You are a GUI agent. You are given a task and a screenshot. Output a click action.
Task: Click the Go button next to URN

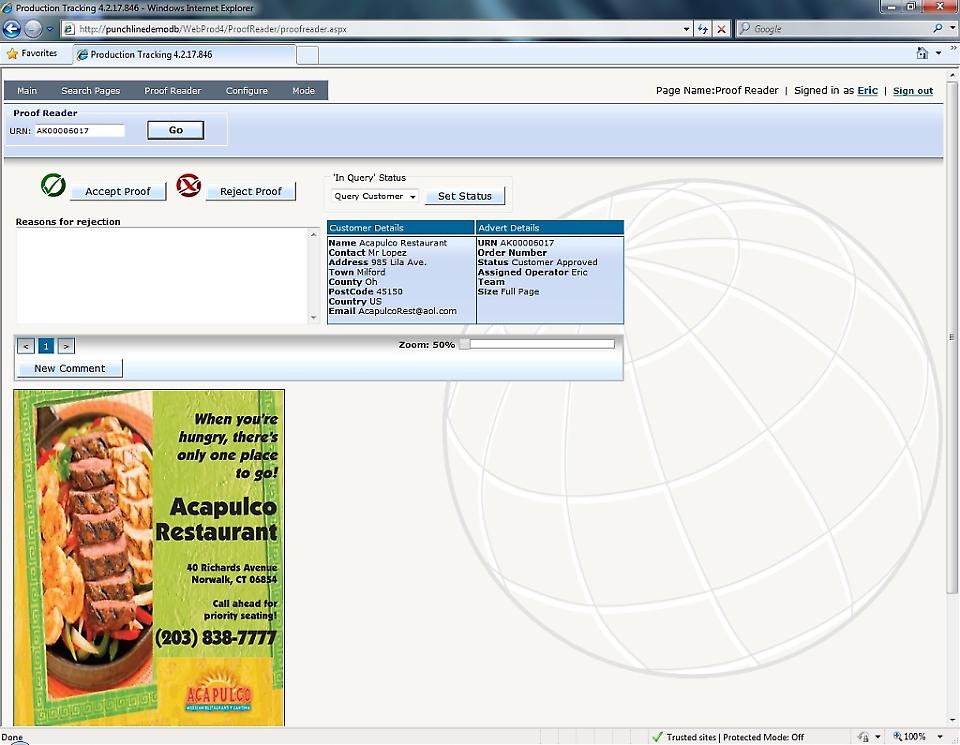pyautogui.click(x=176, y=130)
